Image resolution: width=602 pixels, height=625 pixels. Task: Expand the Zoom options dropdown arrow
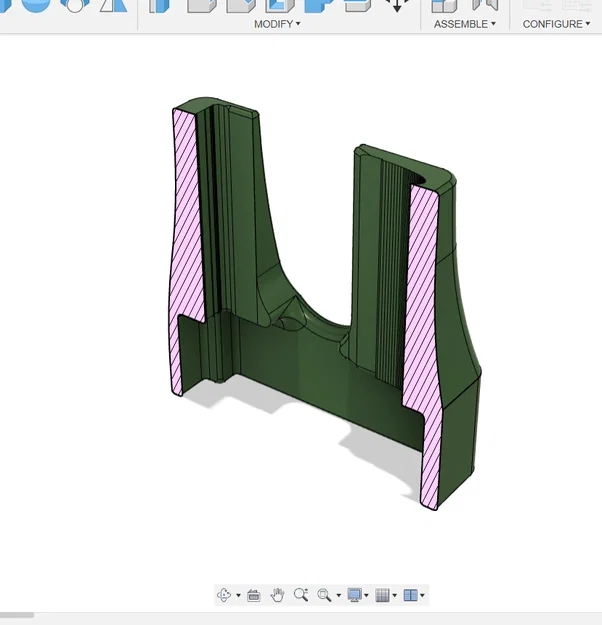[x=338, y=596]
